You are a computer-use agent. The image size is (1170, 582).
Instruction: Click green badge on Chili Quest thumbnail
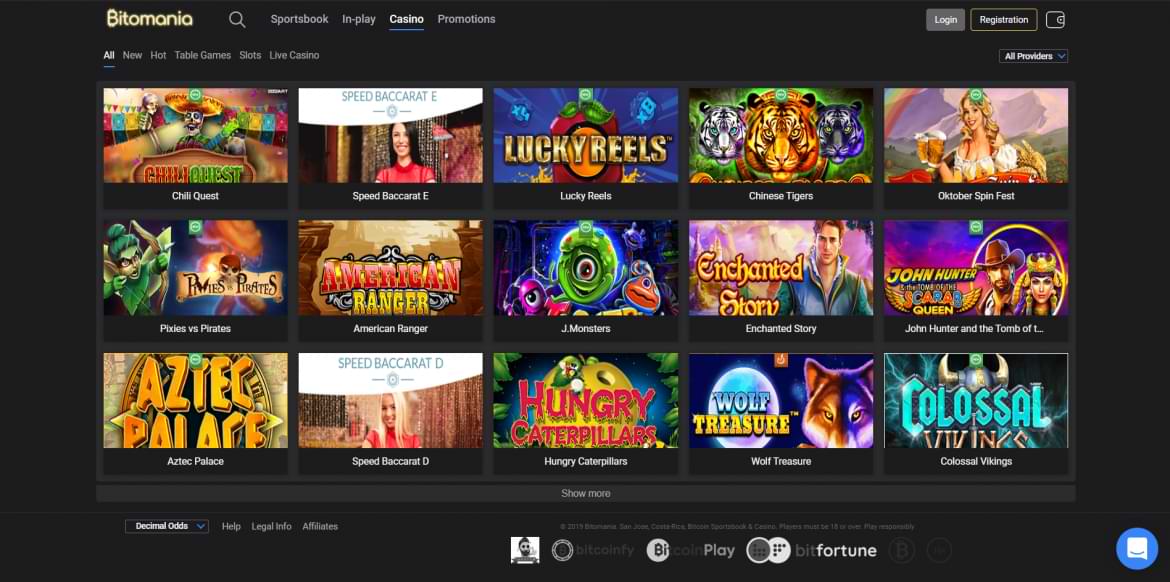(x=195, y=95)
